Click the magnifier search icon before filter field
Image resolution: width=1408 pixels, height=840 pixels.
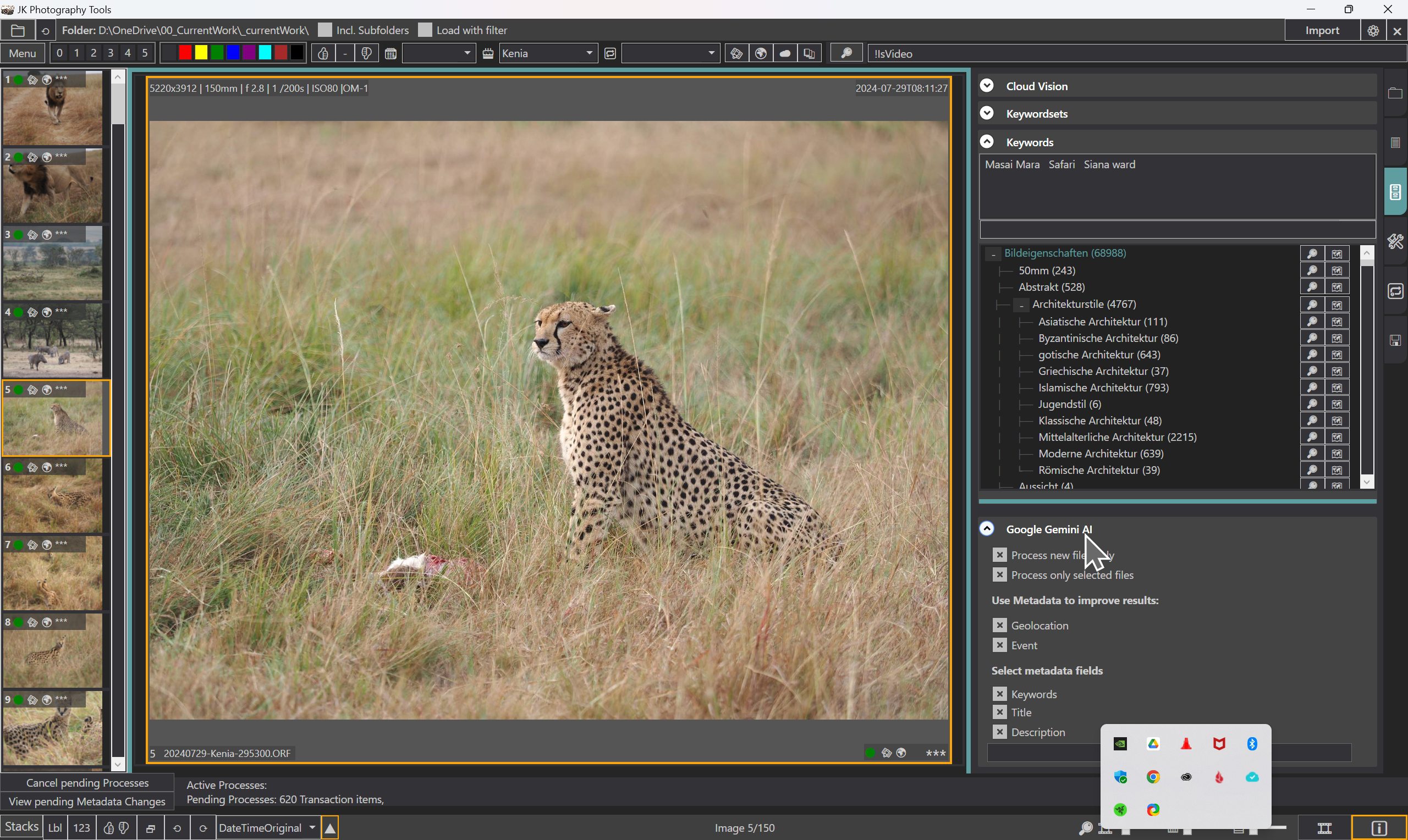(846, 54)
